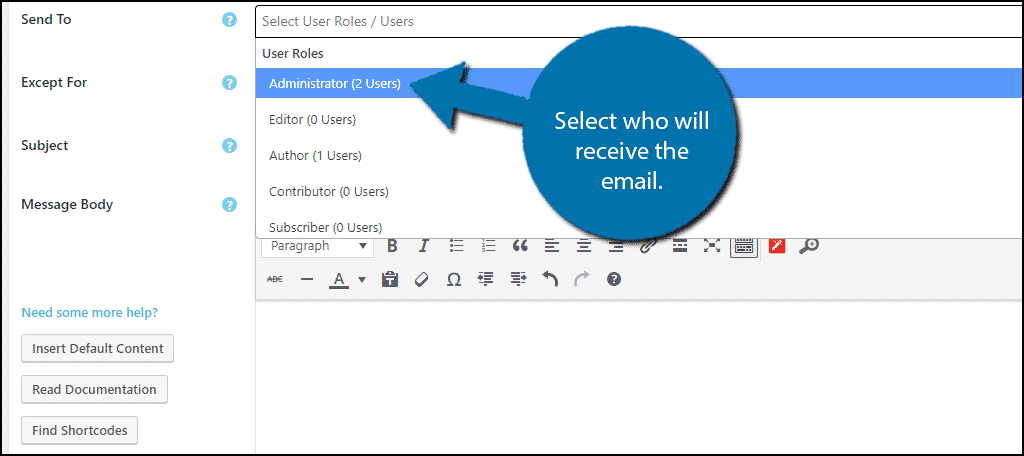Click the 'Except For' label
Viewport: 1024px width, 456px height.
click(x=54, y=82)
